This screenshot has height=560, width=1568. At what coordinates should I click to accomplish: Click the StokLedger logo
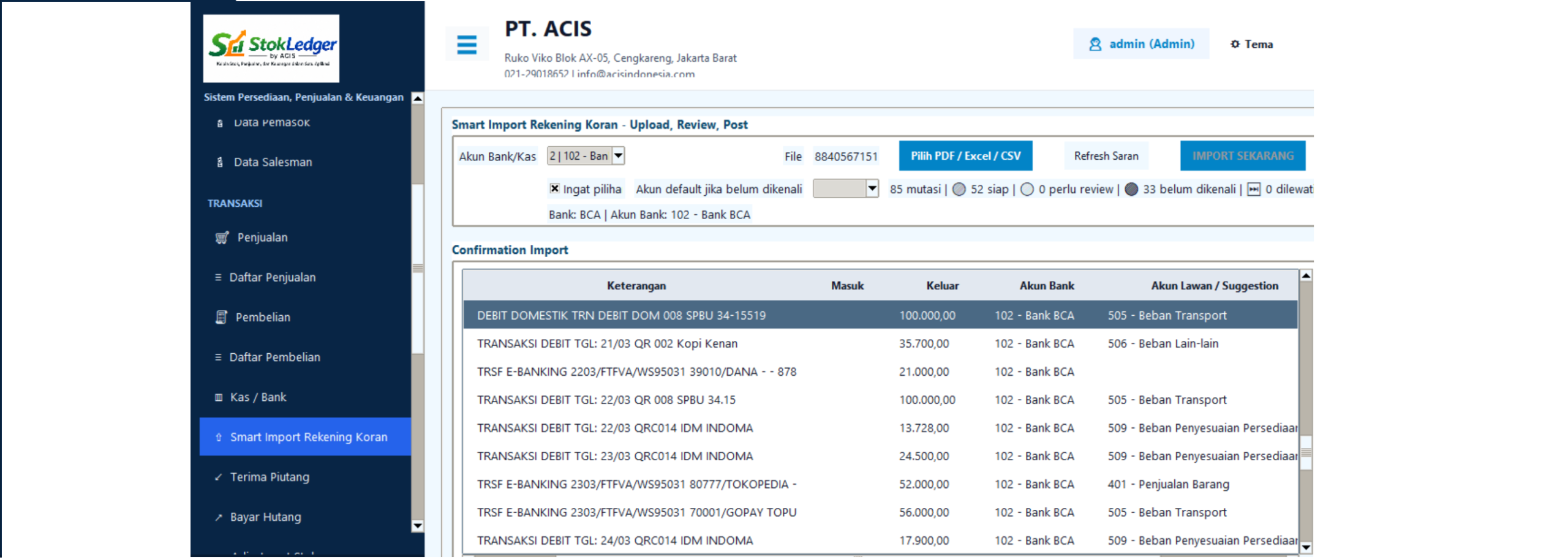coord(271,48)
